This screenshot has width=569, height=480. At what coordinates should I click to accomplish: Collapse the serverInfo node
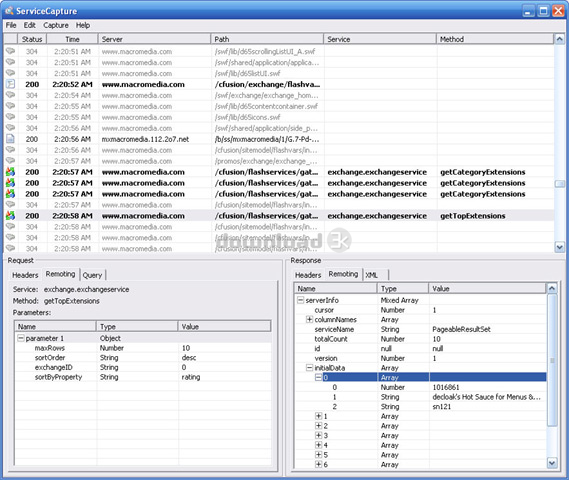[x=300, y=300]
